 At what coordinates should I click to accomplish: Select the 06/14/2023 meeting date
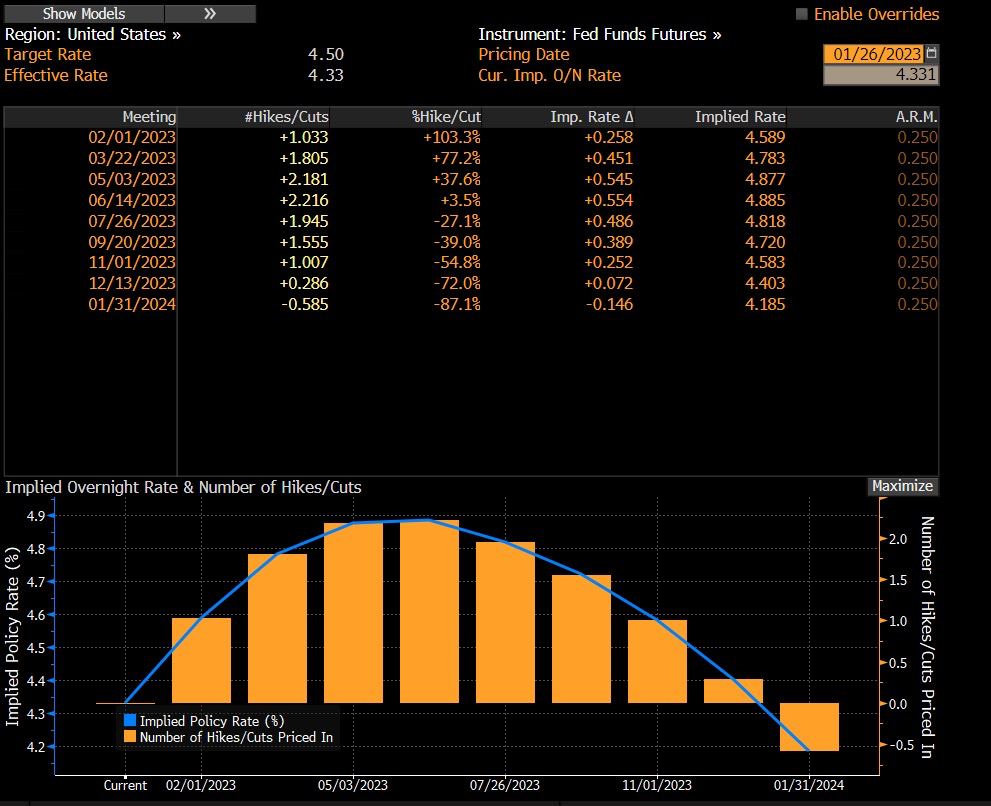coord(132,200)
